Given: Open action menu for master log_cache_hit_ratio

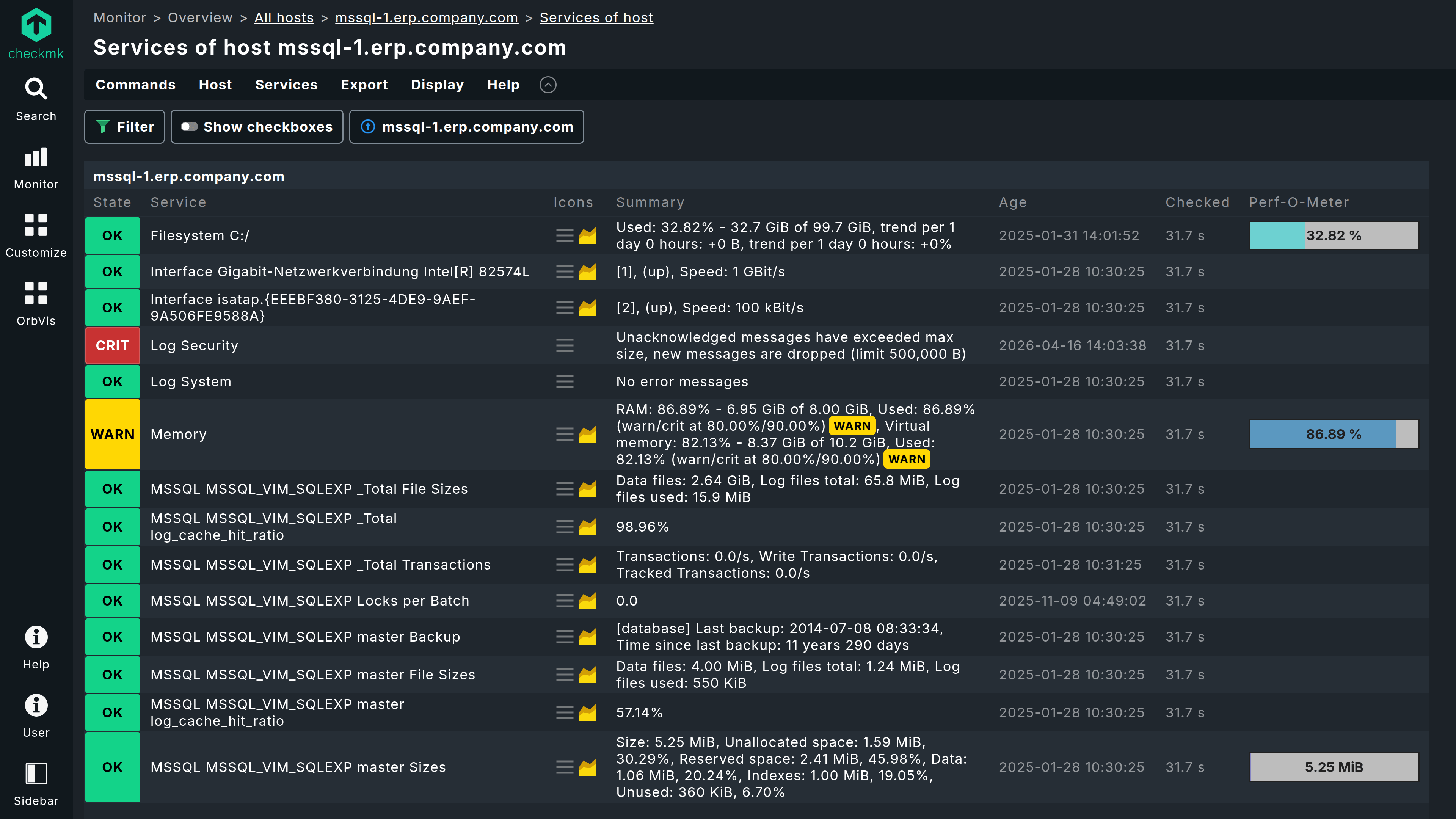Looking at the screenshot, I should pyautogui.click(x=565, y=712).
